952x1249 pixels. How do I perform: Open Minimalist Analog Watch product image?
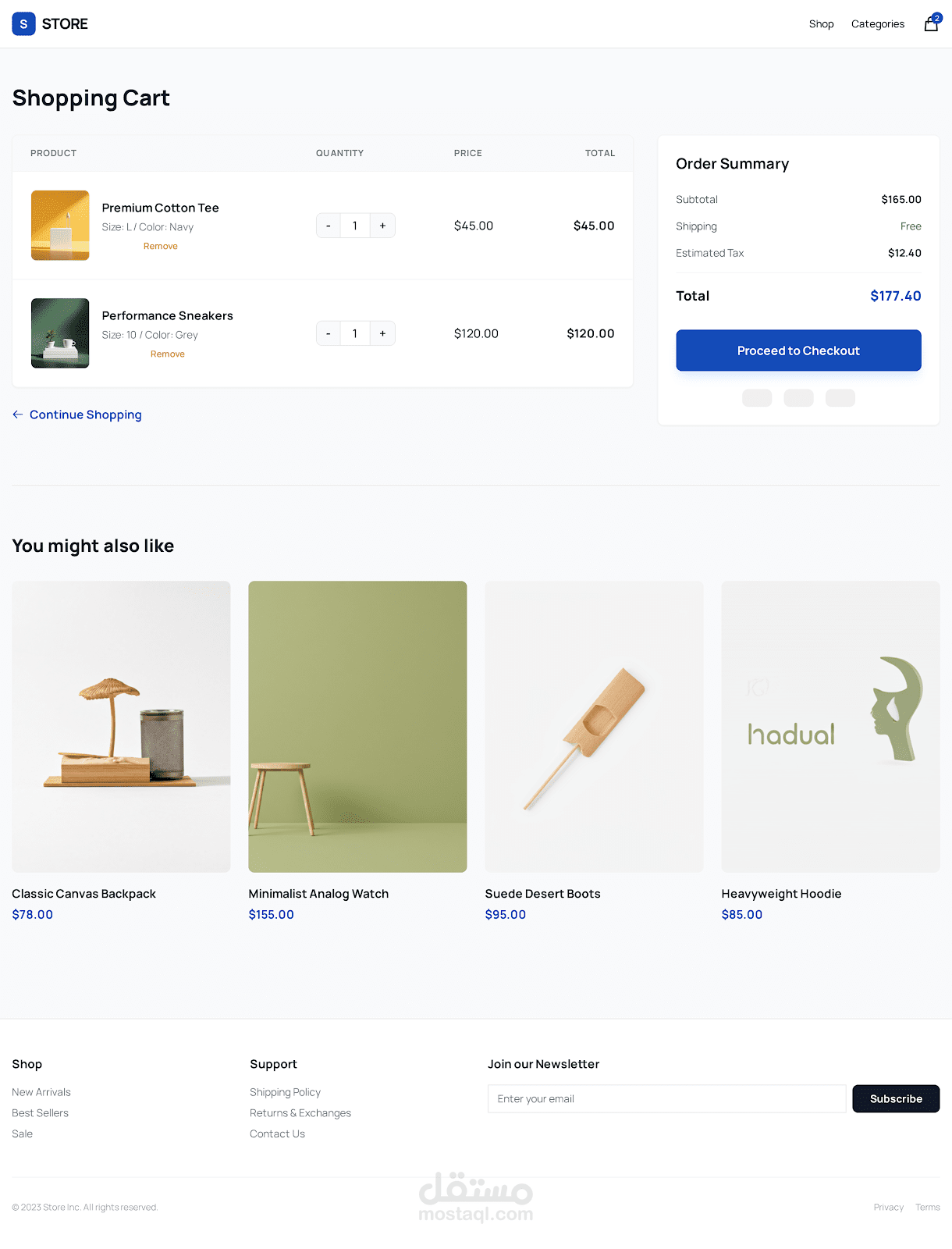pyautogui.click(x=357, y=727)
